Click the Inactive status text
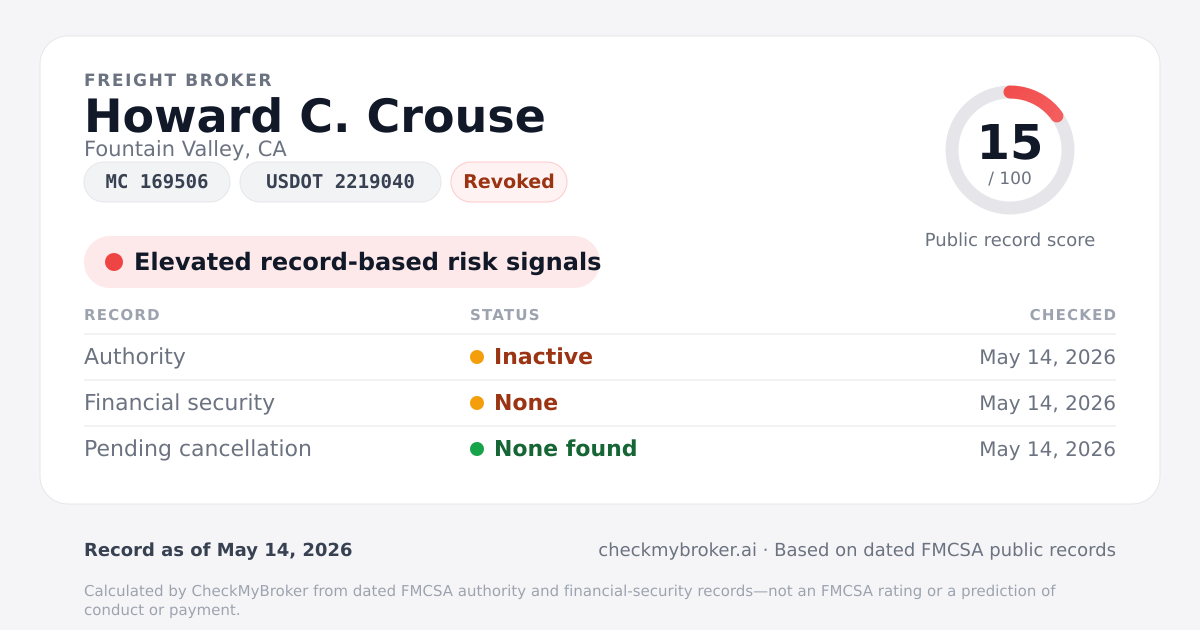 pyautogui.click(x=543, y=357)
